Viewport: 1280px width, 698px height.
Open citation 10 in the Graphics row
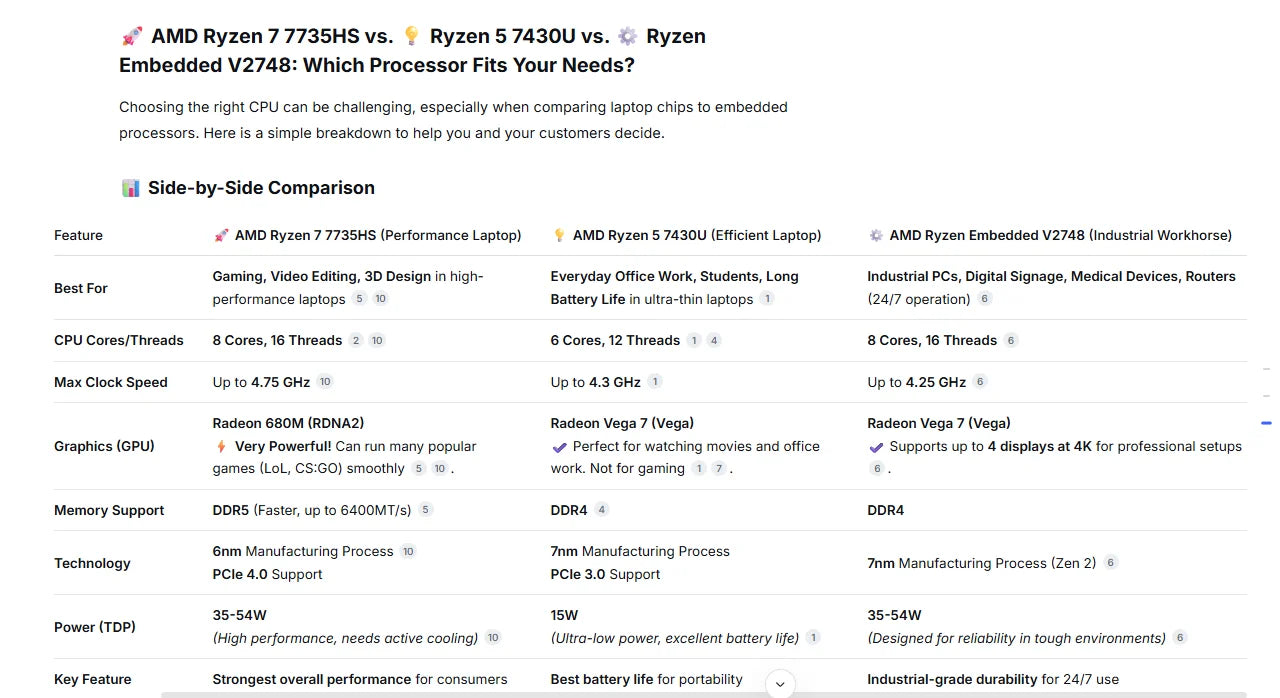(440, 468)
